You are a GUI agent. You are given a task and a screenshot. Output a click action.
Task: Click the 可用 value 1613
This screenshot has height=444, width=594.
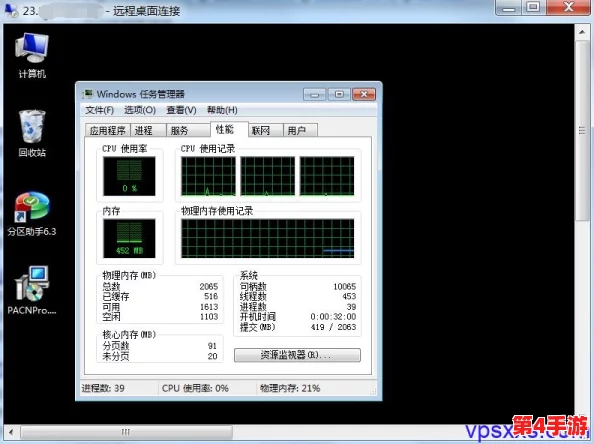click(x=209, y=306)
